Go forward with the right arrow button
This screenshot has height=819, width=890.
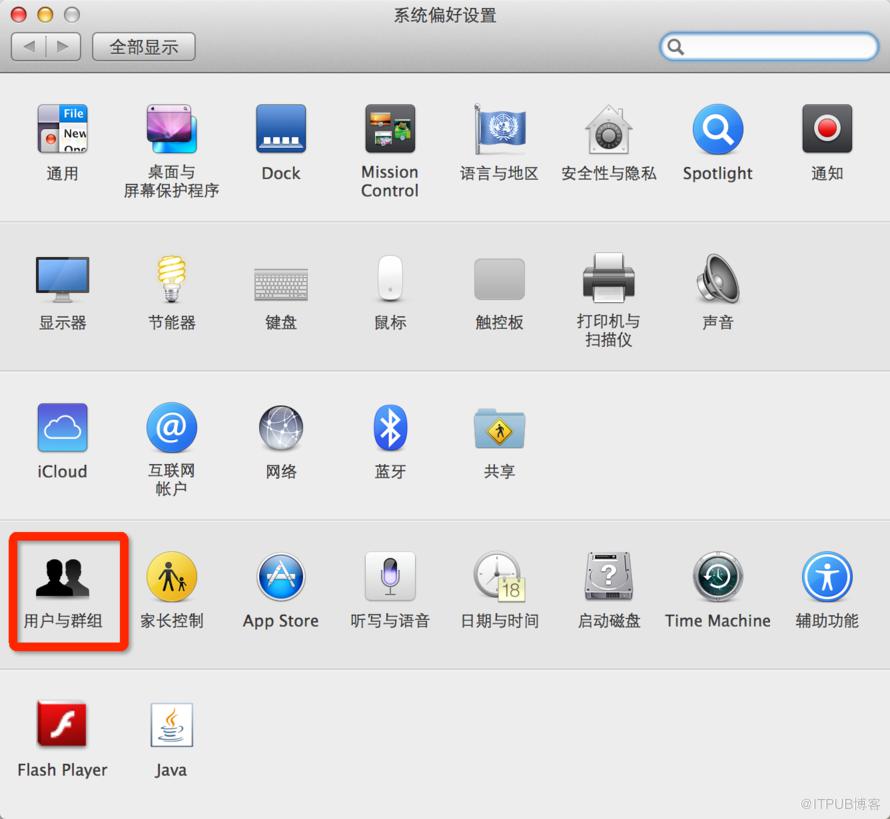click(x=63, y=47)
